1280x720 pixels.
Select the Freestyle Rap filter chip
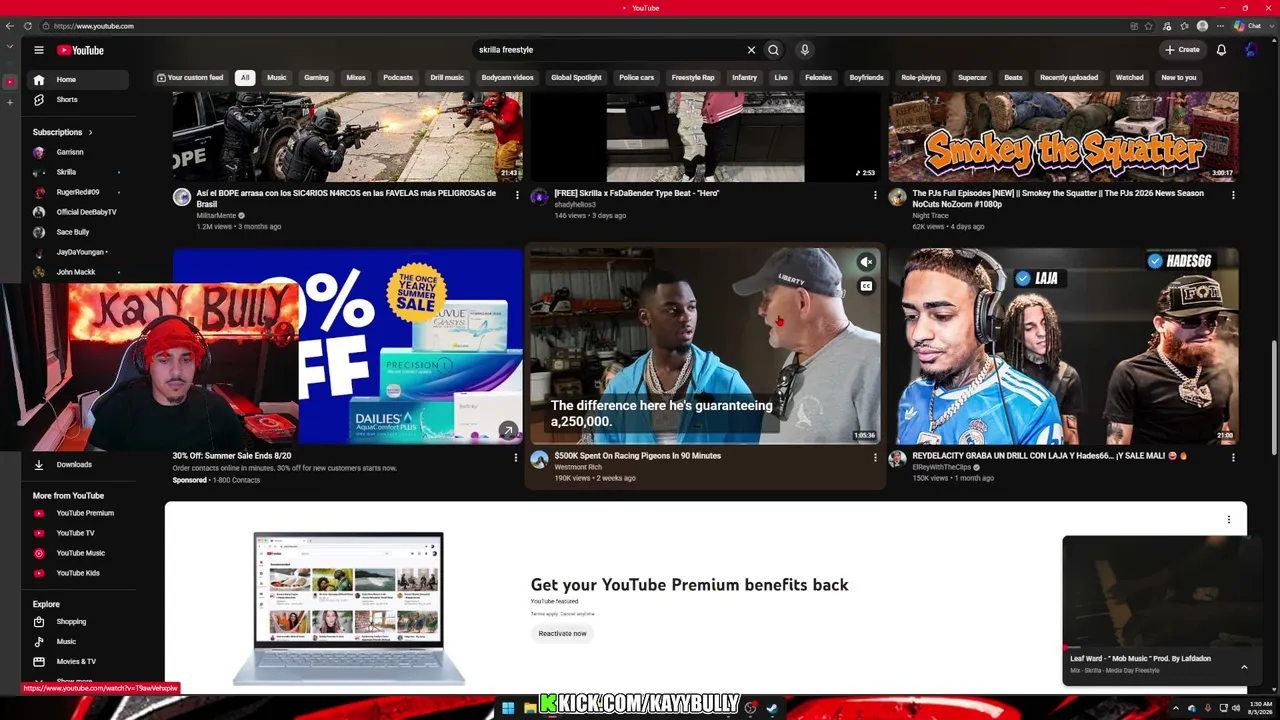693,78
